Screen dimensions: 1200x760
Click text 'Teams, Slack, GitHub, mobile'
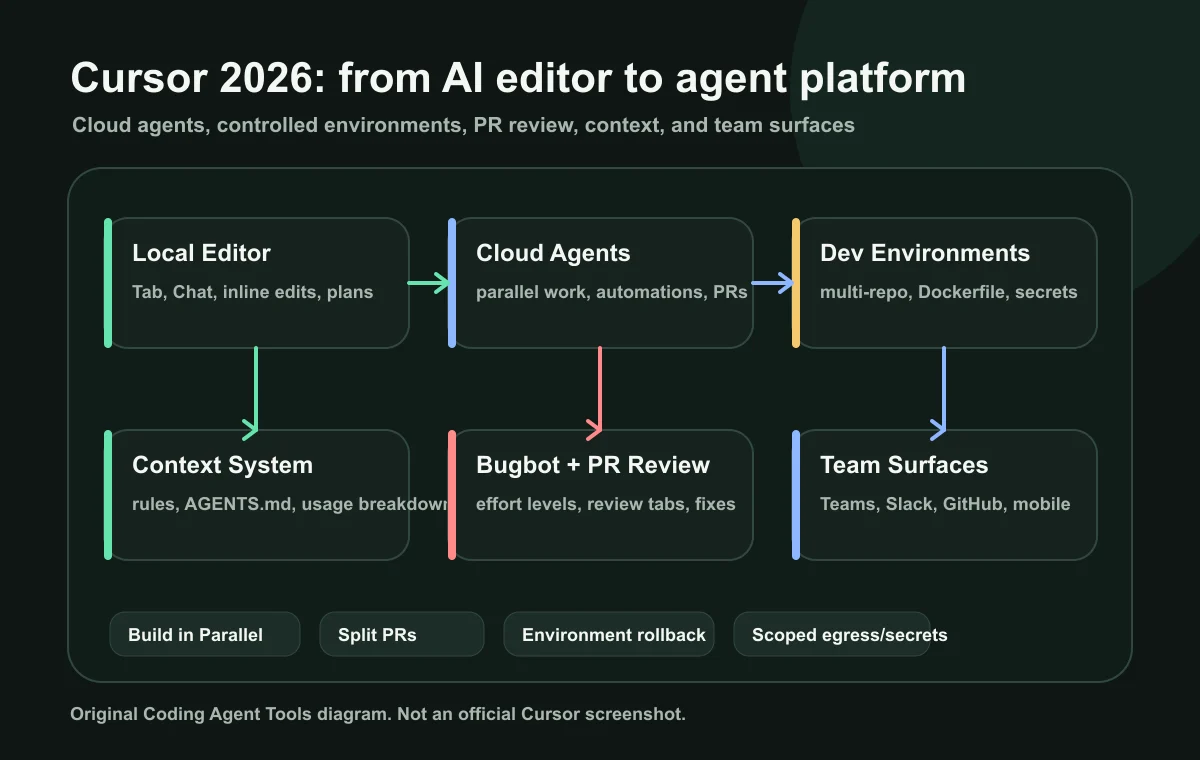click(945, 504)
